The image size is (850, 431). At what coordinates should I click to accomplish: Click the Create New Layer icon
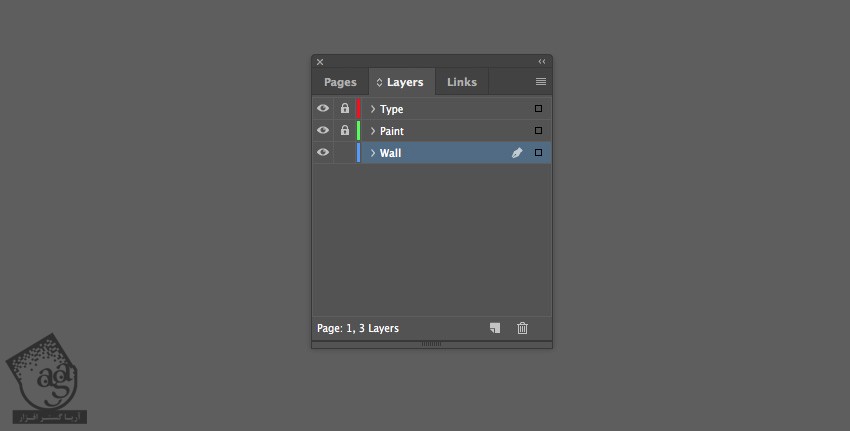[494, 328]
